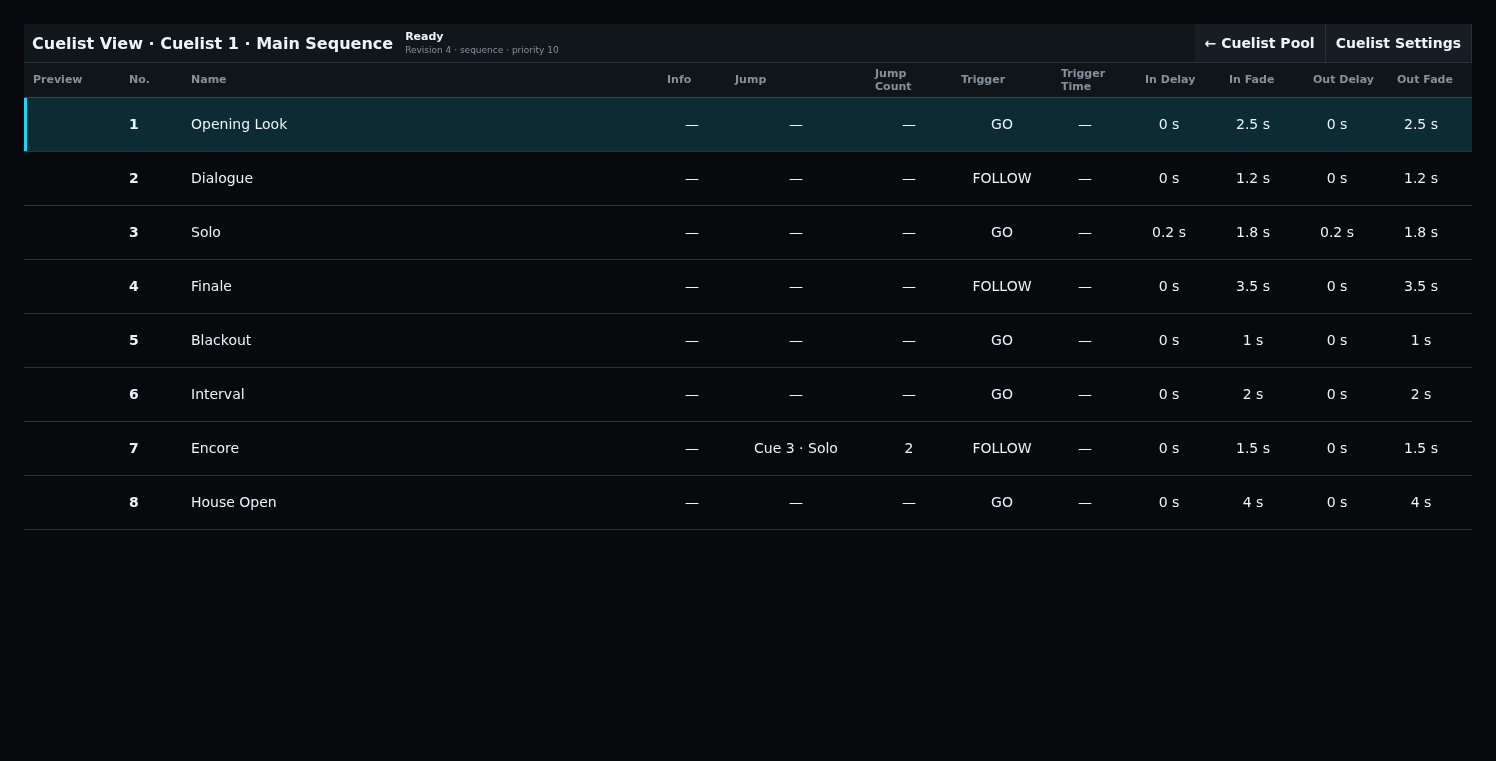Click the 'Revision 4 · sequence · priority 10' subtitle

click(482, 50)
